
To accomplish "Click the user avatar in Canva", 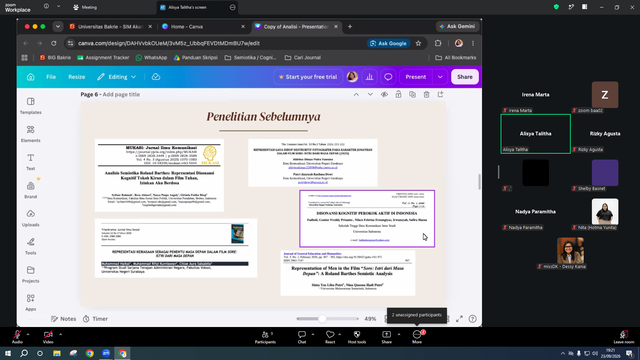I will pos(352,77).
